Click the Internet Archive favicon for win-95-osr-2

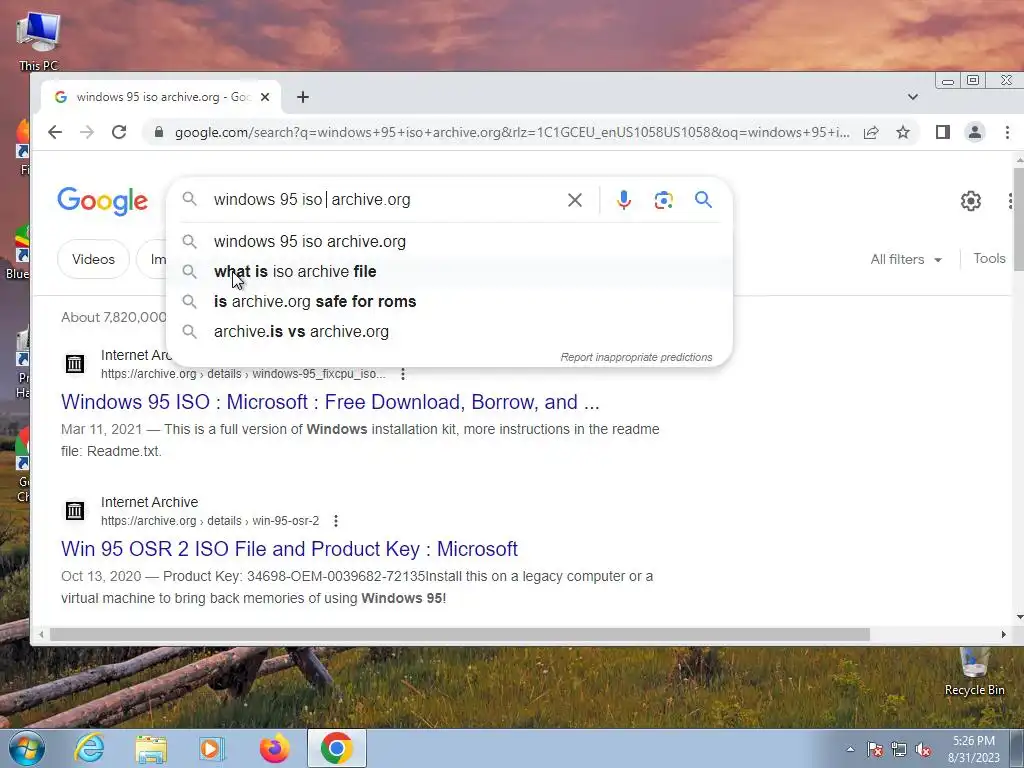click(x=74, y=511)
